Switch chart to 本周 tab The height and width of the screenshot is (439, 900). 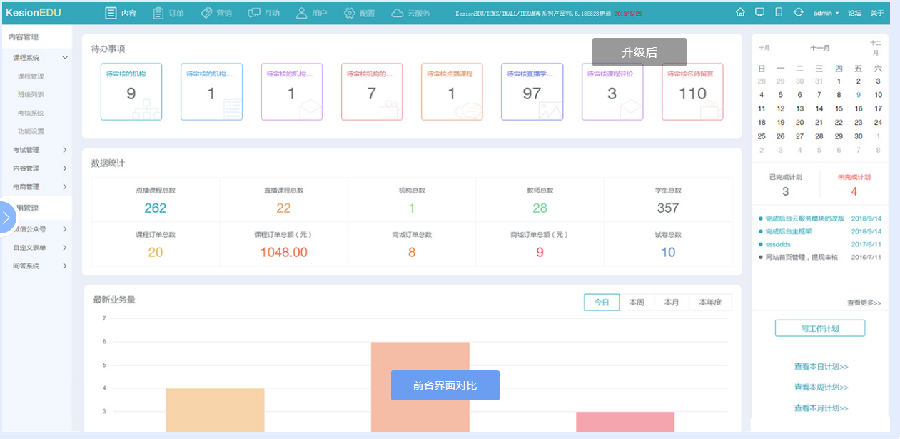[636, 302]
